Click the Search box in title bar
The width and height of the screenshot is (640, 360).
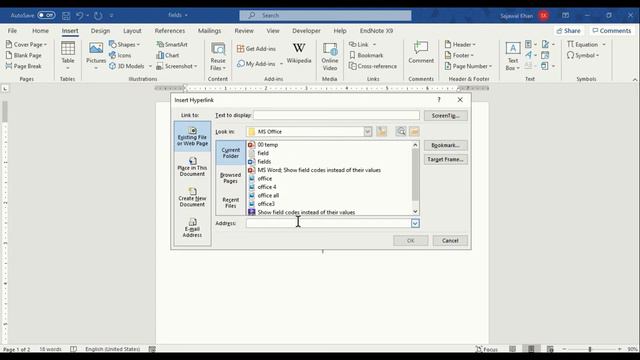(x=325, y=16)
